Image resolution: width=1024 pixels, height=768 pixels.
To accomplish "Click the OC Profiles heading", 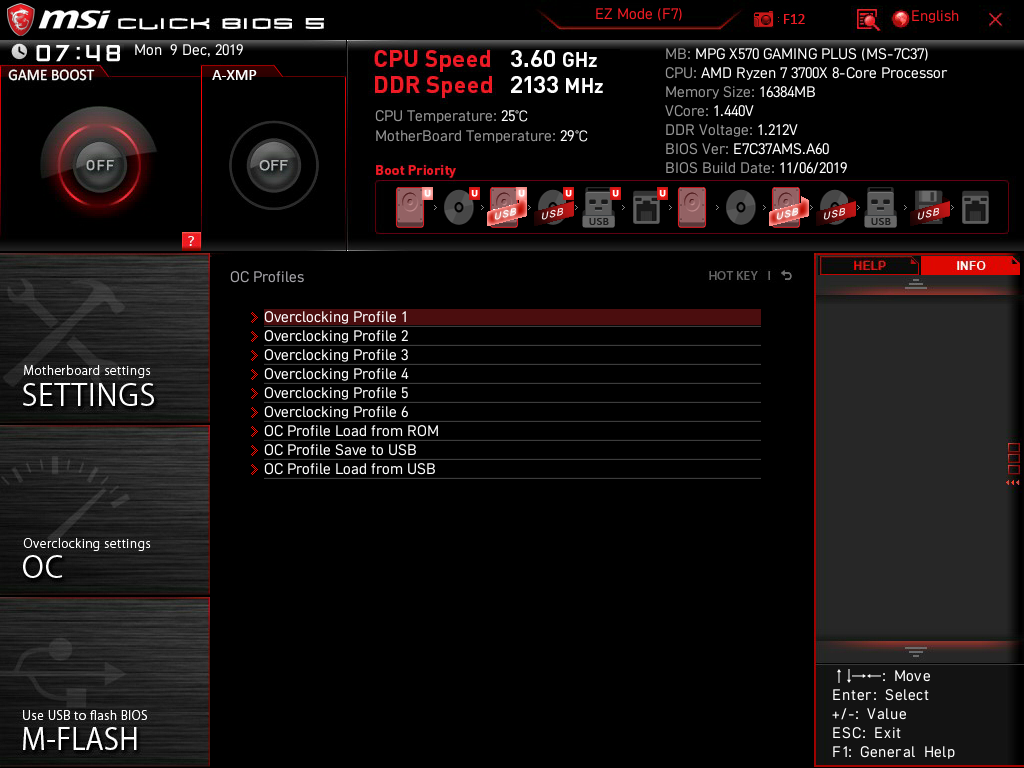I will coord(267,277).
